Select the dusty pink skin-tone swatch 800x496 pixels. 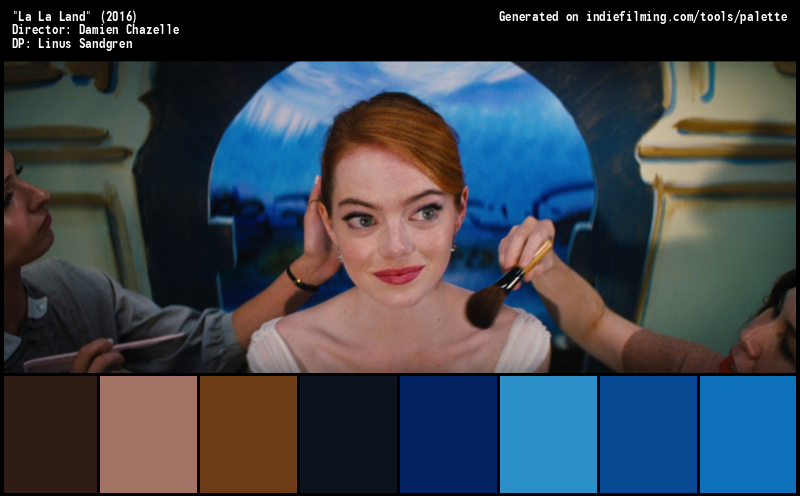[148, 434]
